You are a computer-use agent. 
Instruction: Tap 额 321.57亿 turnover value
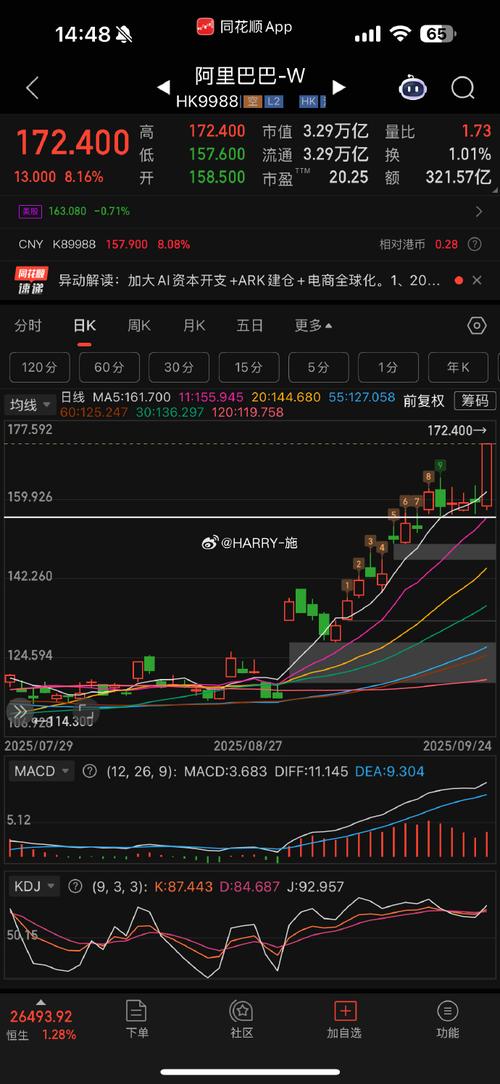(459, 177)
